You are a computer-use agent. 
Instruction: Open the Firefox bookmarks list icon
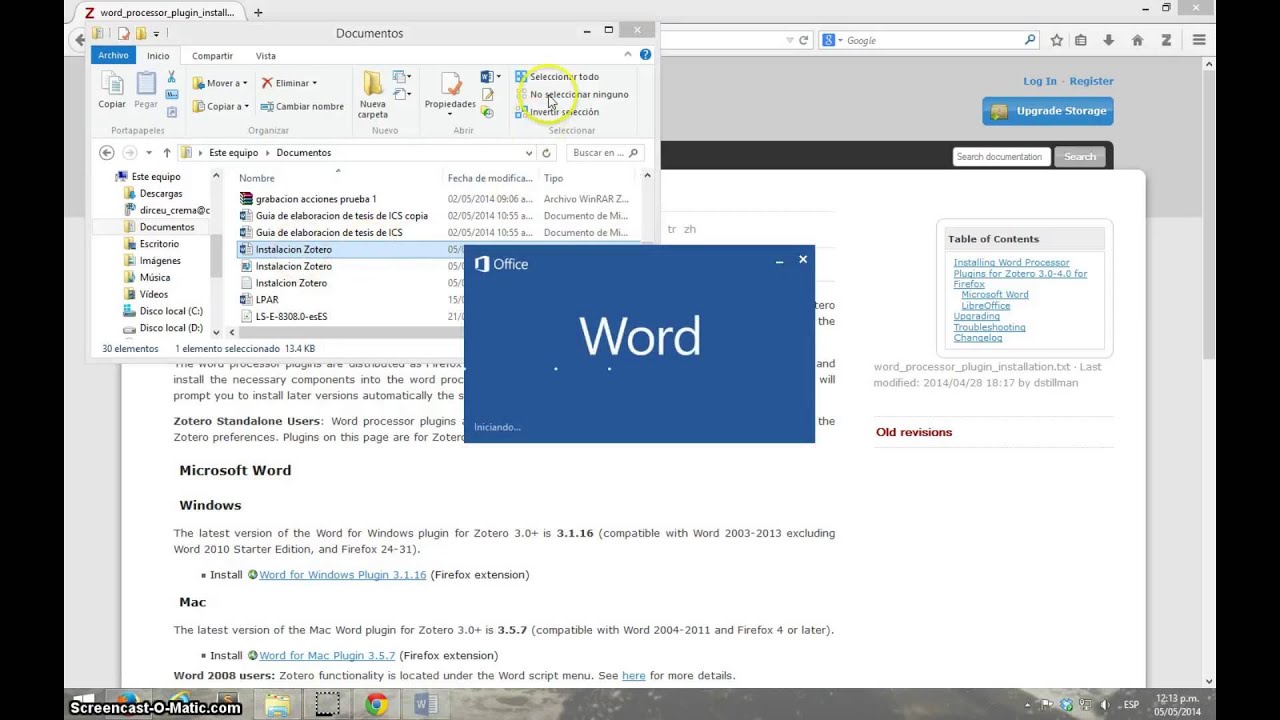pyautogui.click(x=1081, y=40)
